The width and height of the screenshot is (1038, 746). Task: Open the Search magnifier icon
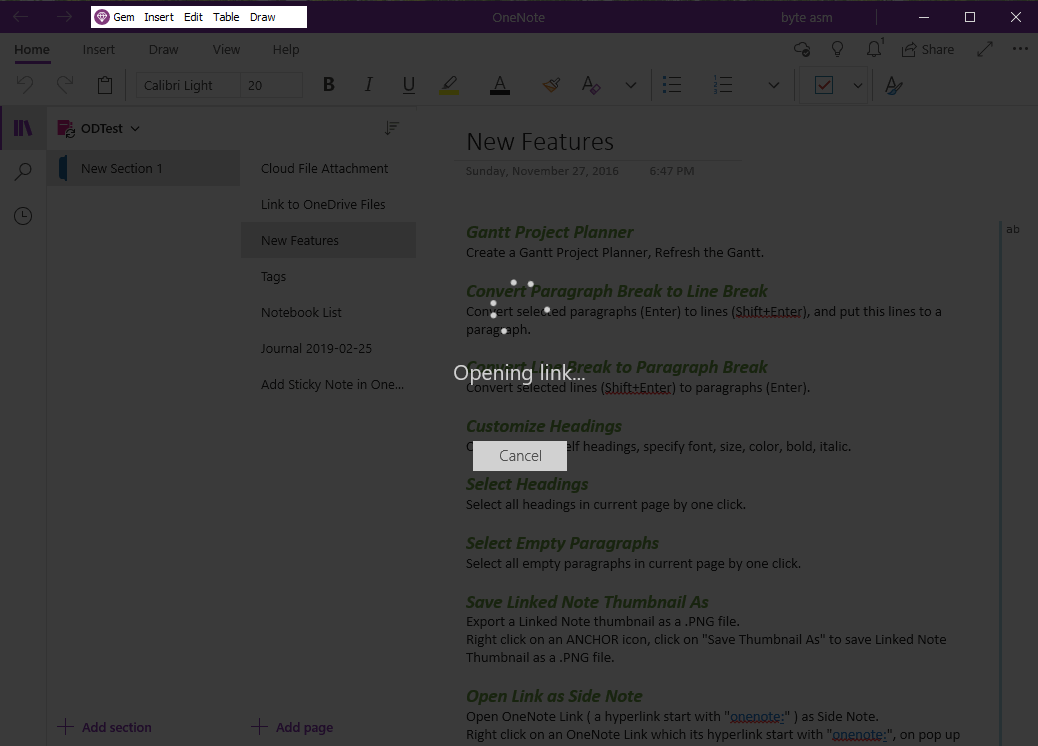coord(23,172)
